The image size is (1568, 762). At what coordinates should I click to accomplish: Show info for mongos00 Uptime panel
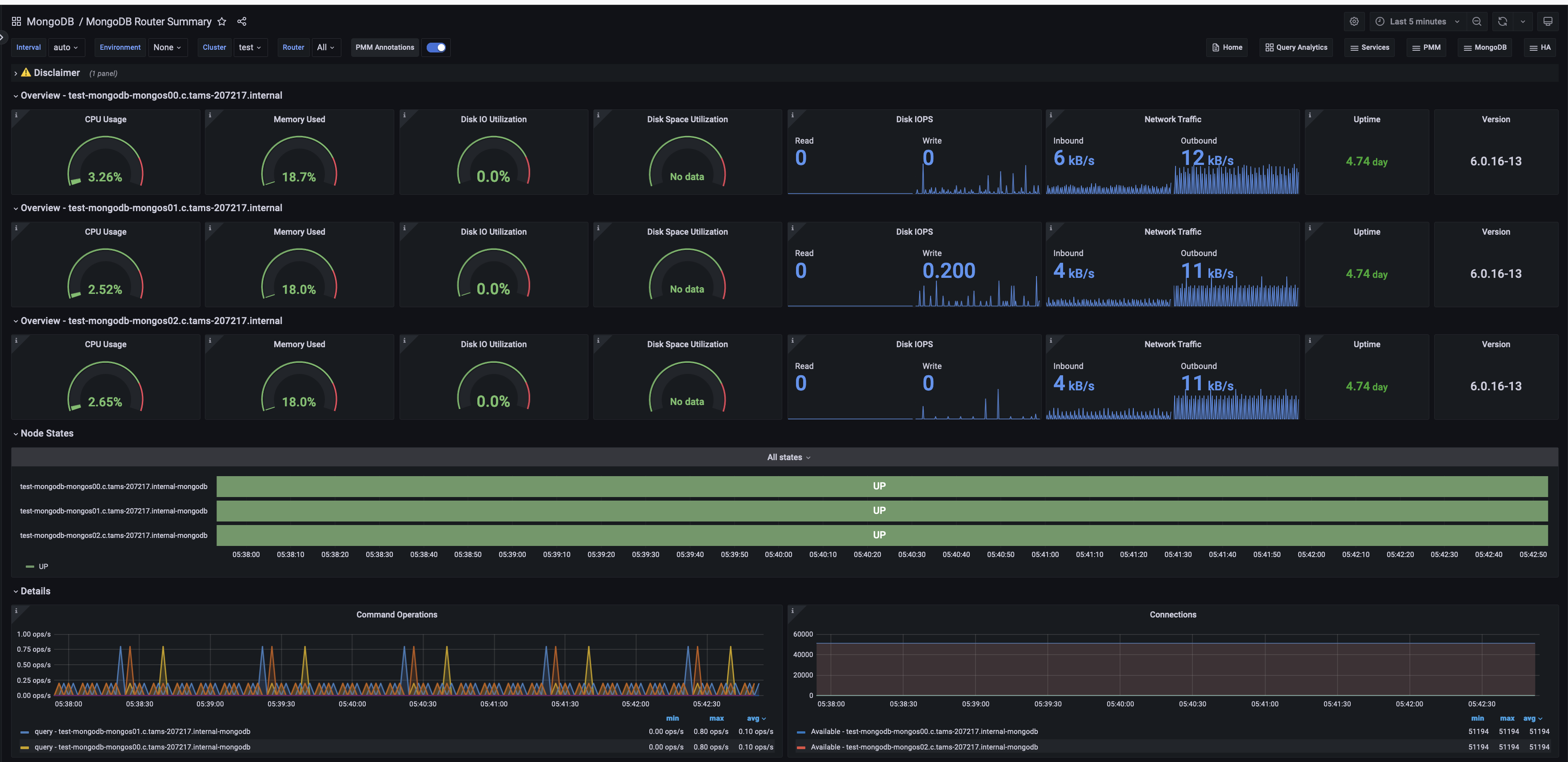point(1310,115)
